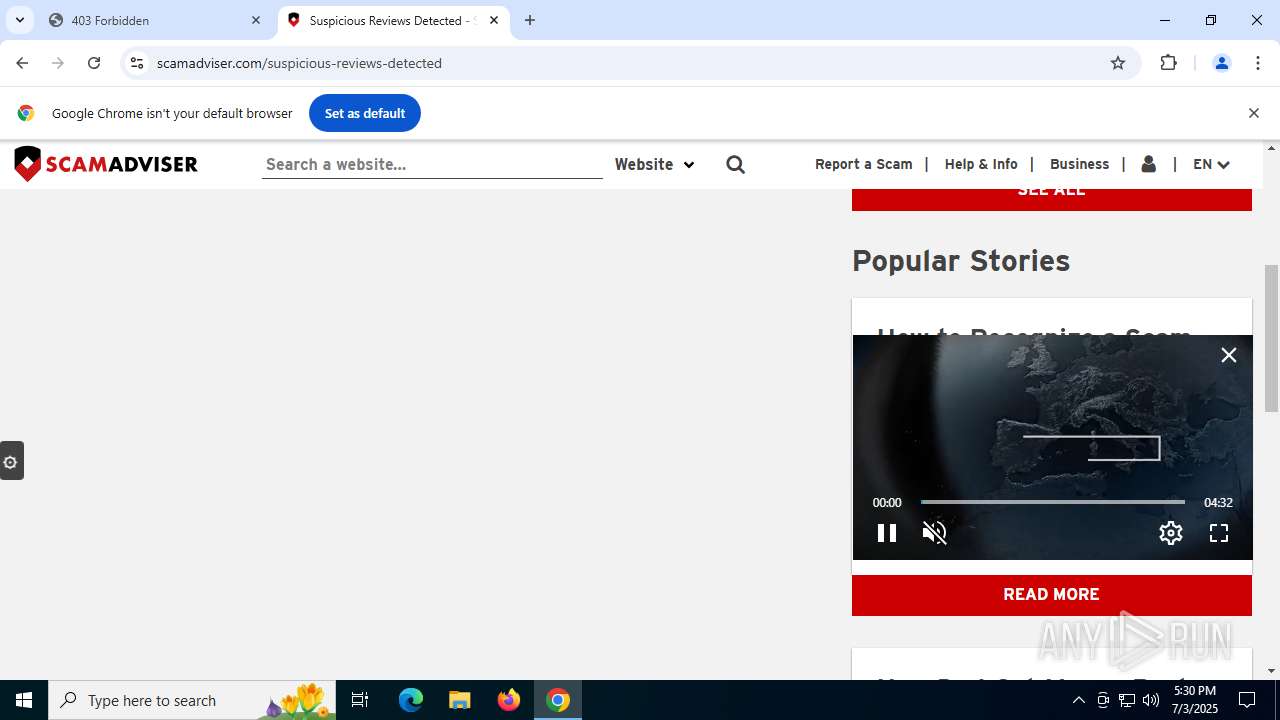Open Task View in taskbar
The image size is (1280, 720).
point(360,700)
